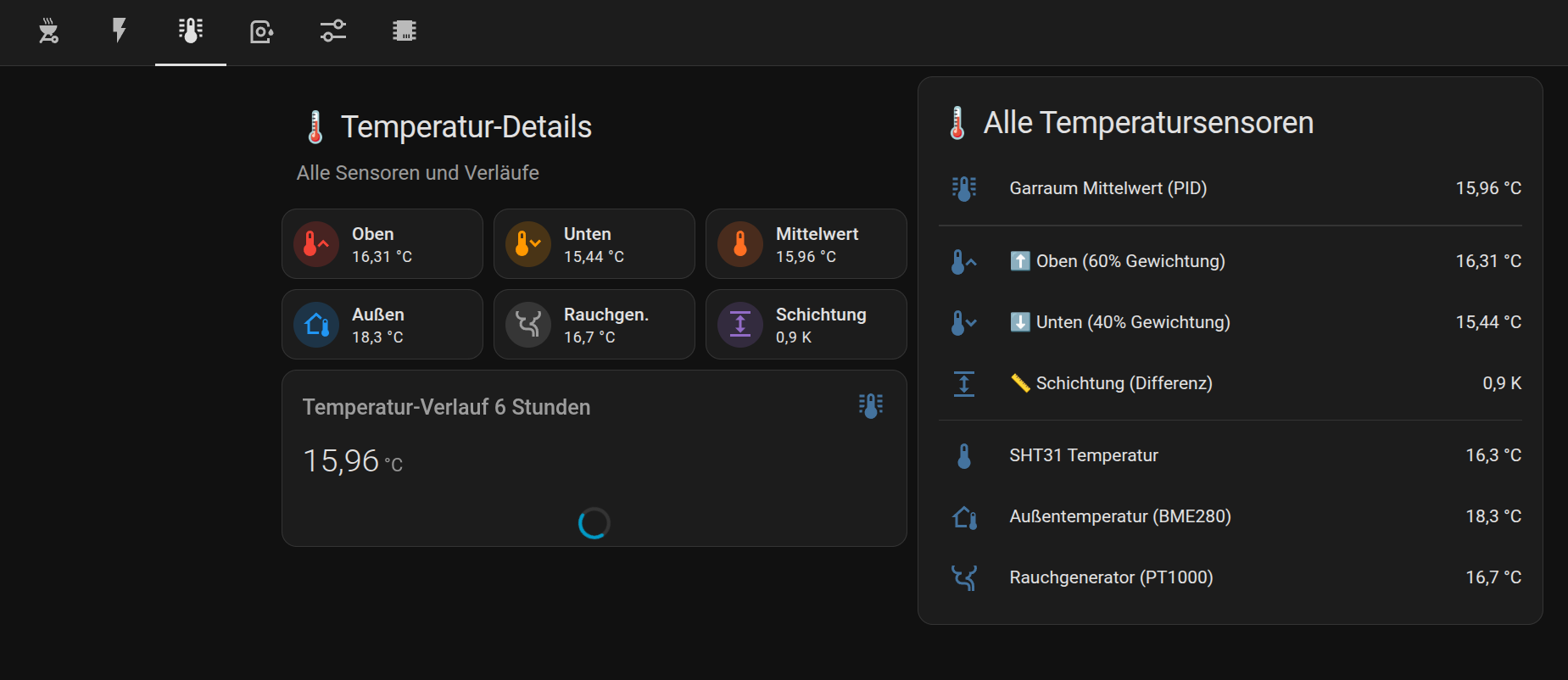Open the chip hardware tab
The image size is (1568, 680).
pyautogui.click(x=405, y=31)
